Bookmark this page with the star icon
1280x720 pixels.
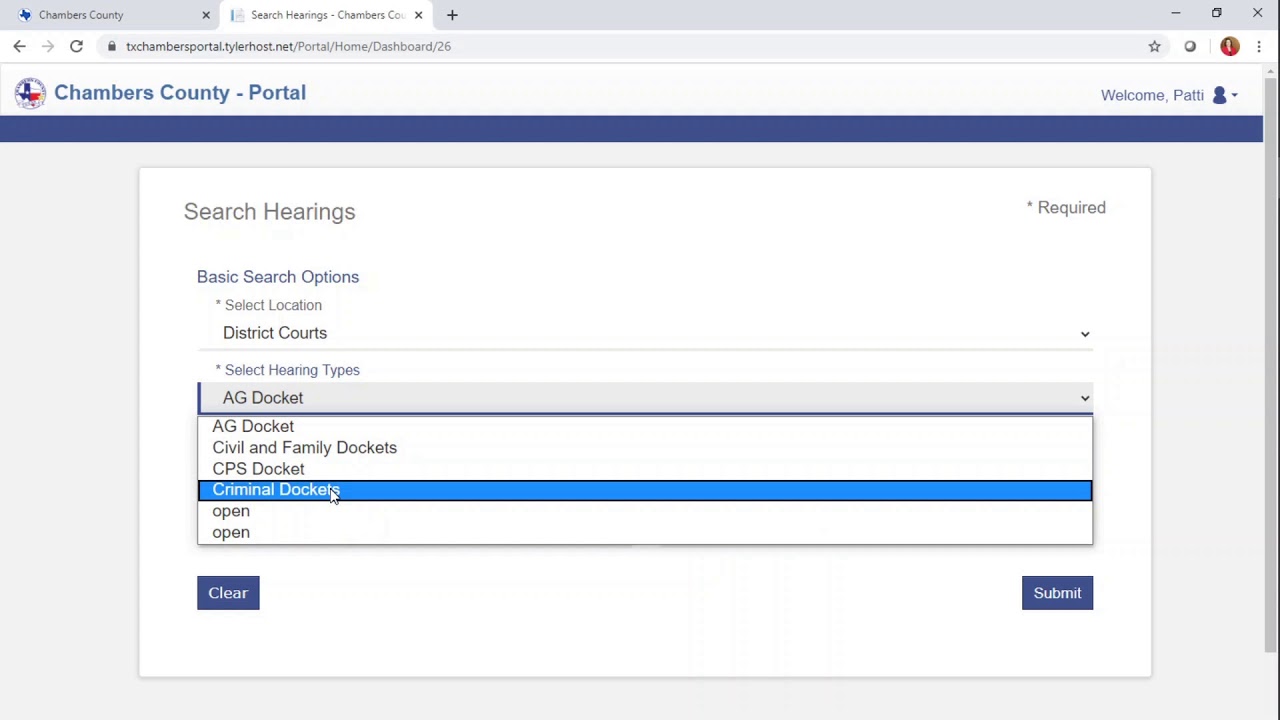pos(1154,46)
